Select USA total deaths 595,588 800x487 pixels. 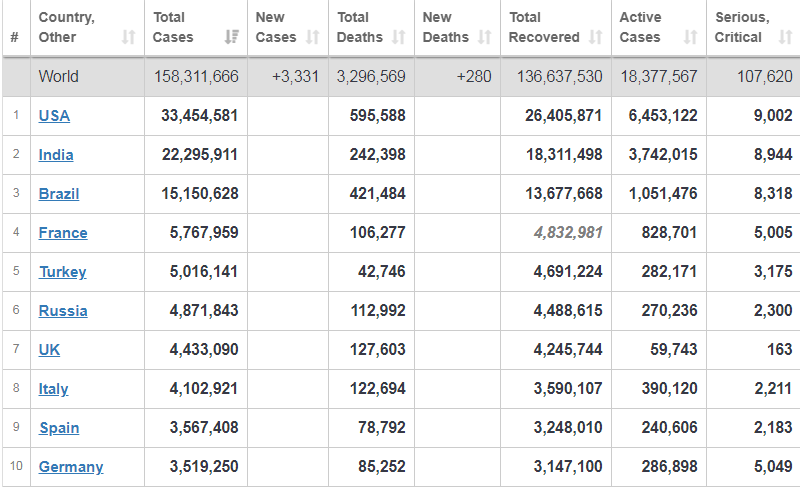[x=378, y=116]
